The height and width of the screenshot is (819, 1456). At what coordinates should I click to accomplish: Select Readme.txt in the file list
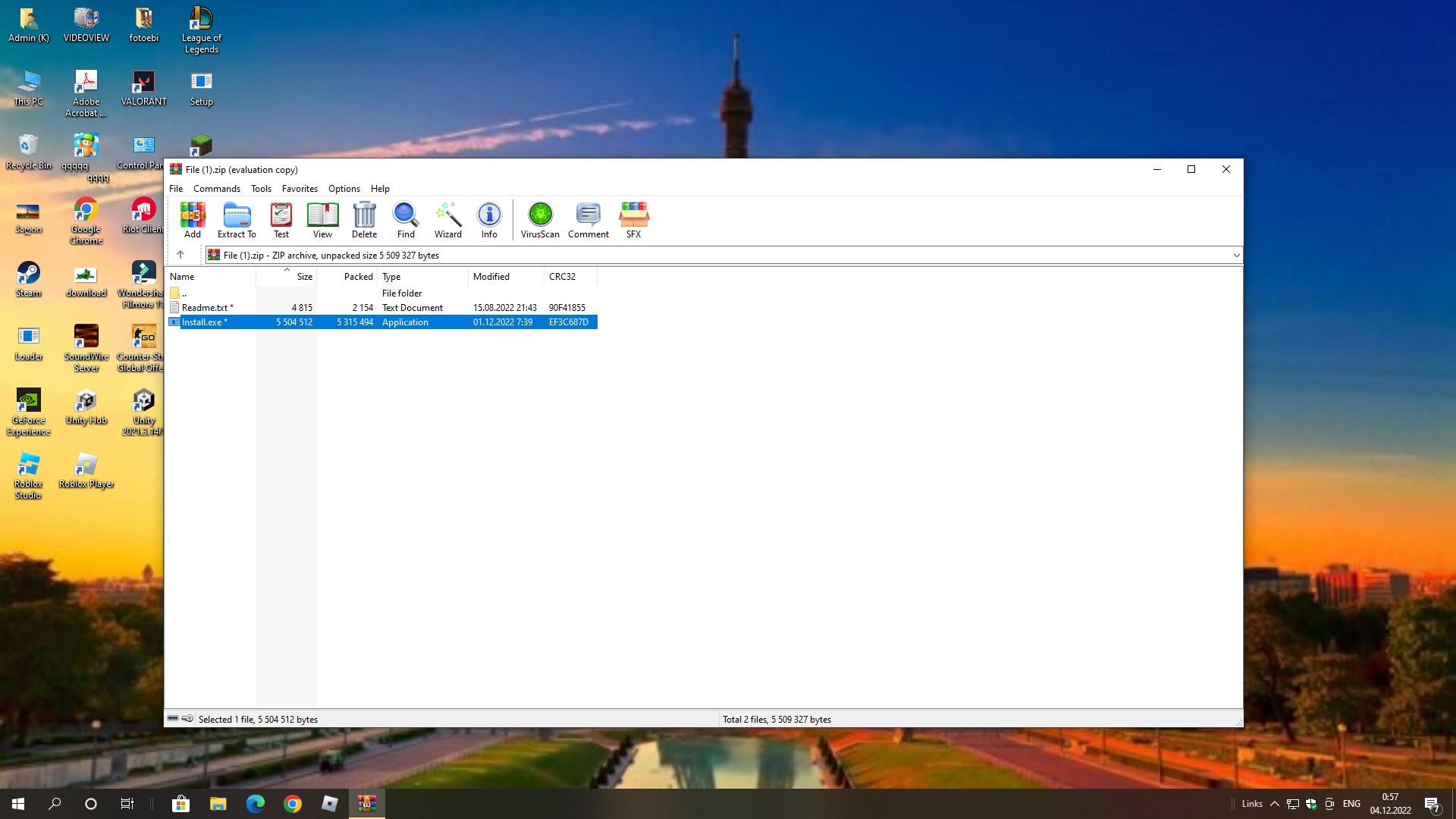(x=205, y=308)
